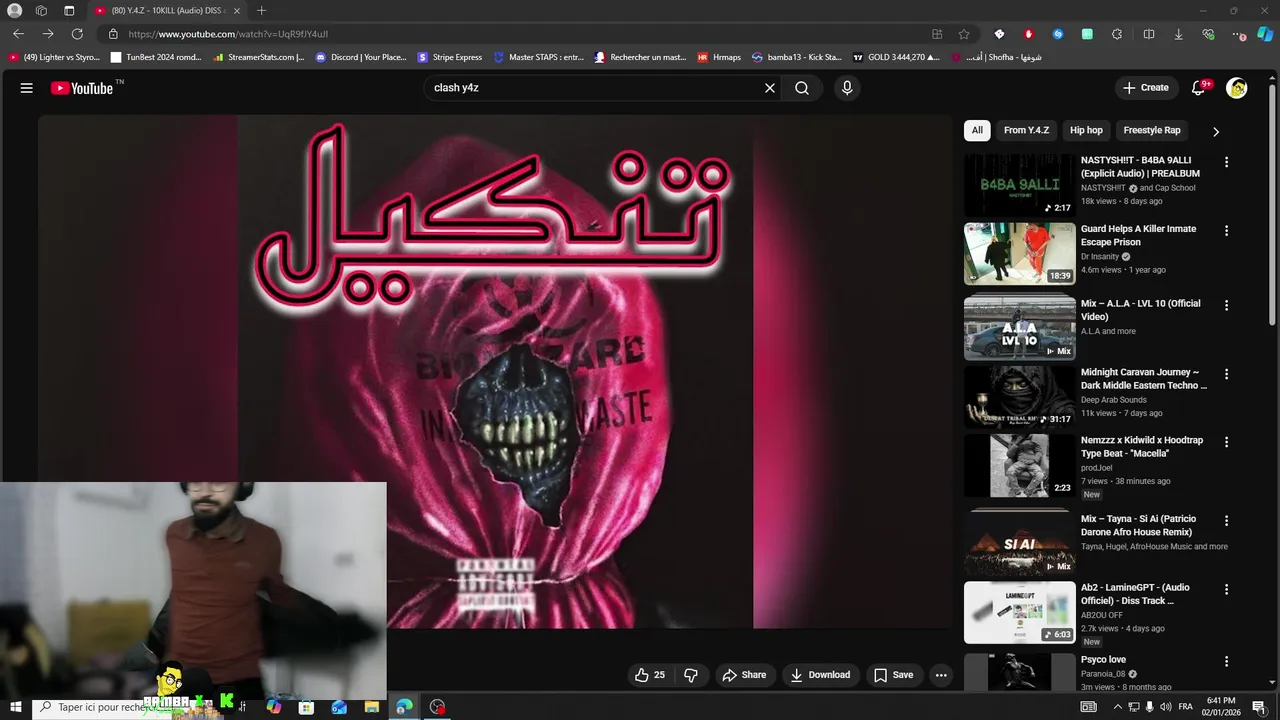Open Mix A.L.A LVL 10 thumbnail
Image resolution: width=1280 pixels, height=720 pixels.
pos(1020,328)
